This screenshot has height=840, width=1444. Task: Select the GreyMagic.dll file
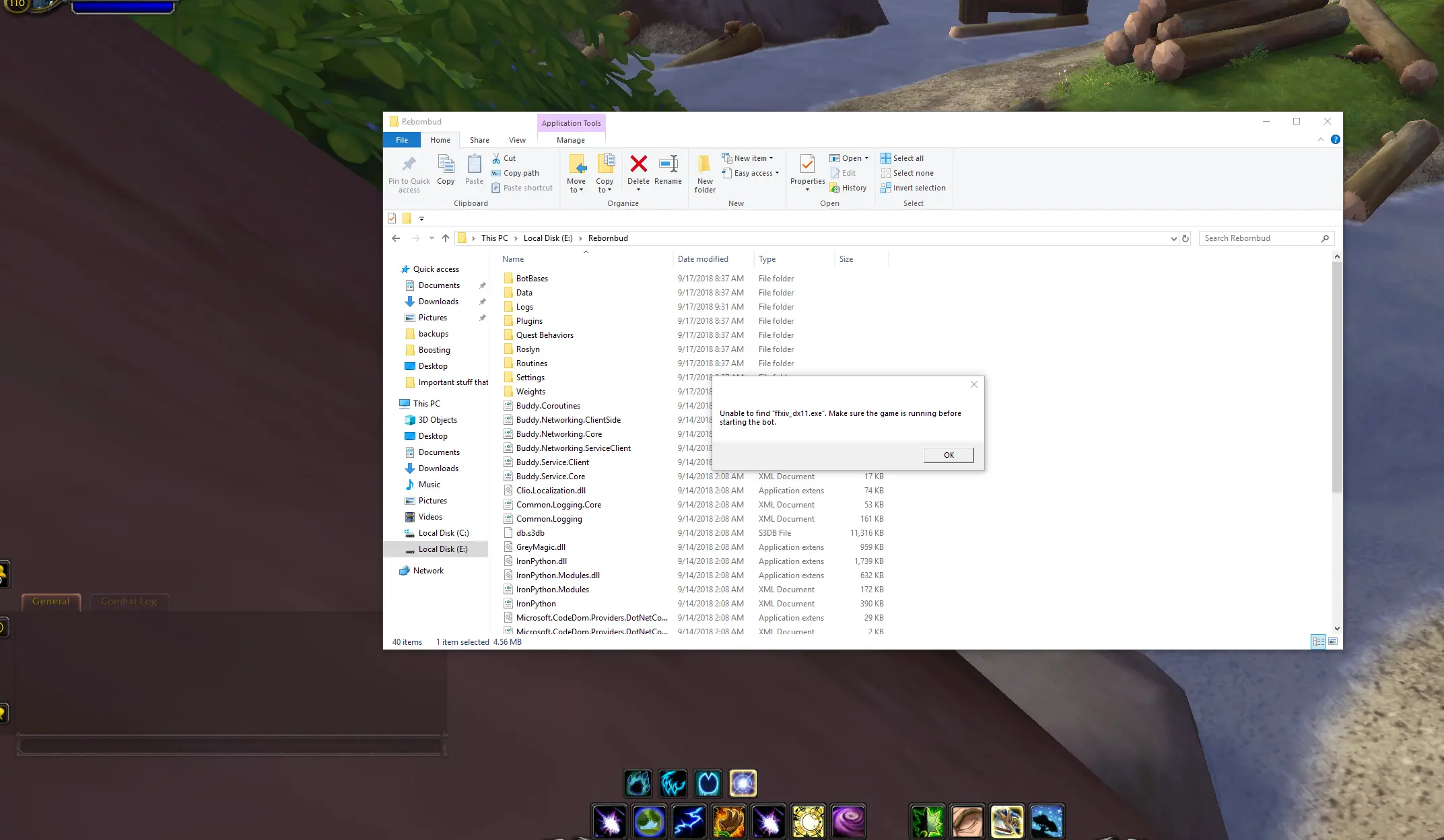(541, 547)
